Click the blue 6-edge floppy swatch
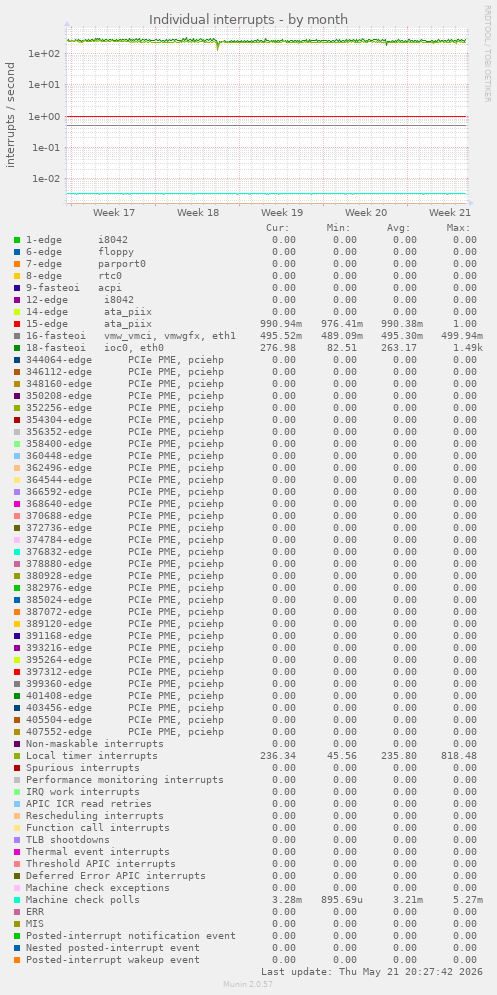The image size is (497, 995). pyautogui.click(x=17, y=252)
